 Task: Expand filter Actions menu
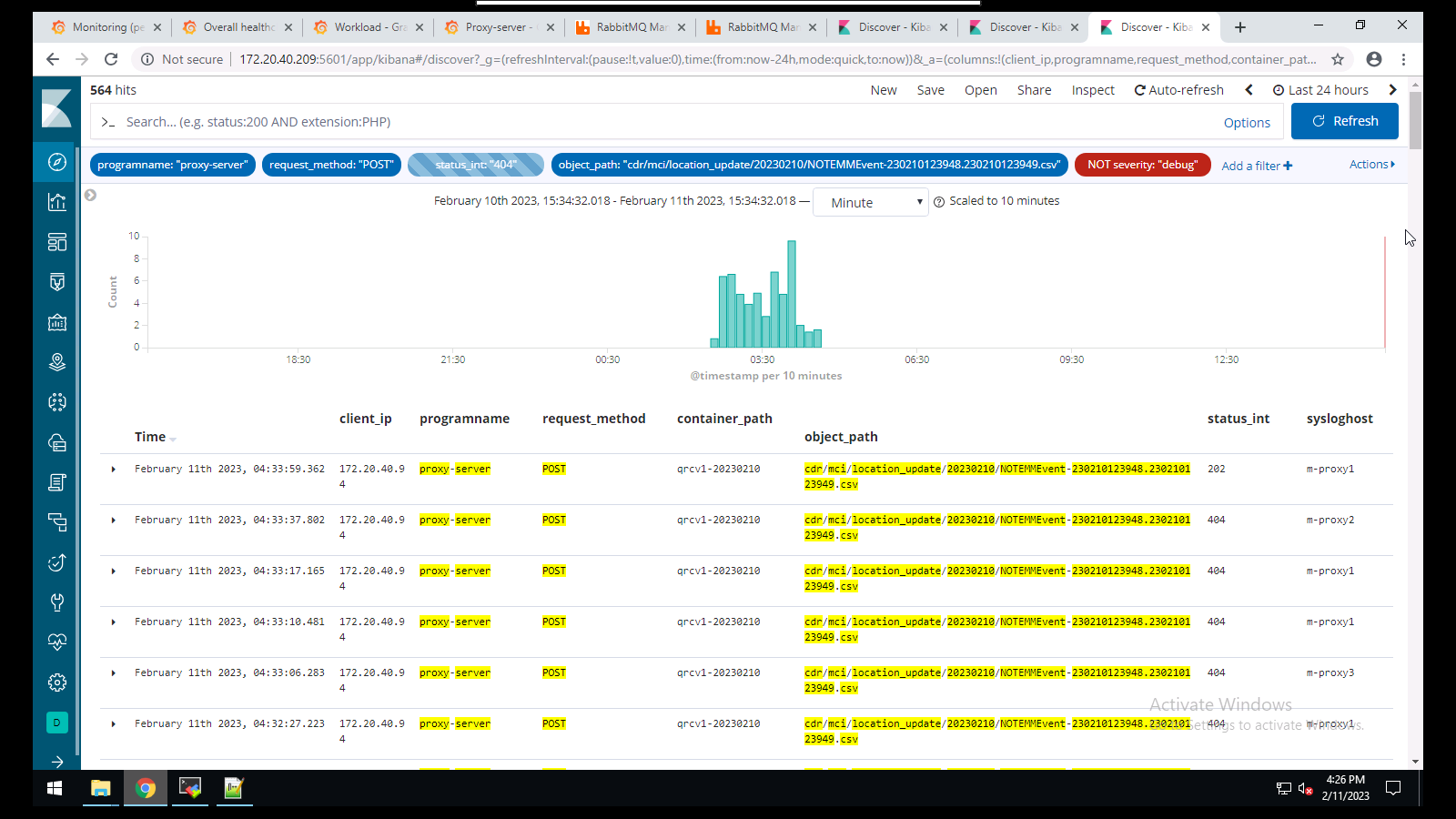coord(1371,165)
